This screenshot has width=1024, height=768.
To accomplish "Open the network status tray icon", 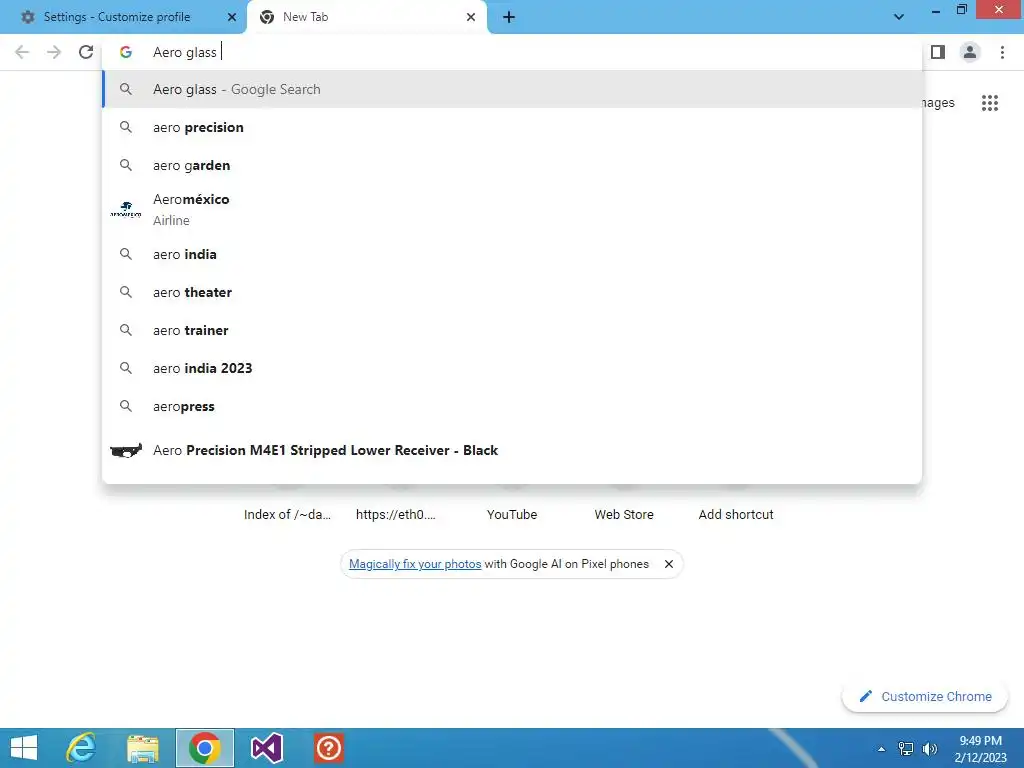I will (x=906, y=749).
